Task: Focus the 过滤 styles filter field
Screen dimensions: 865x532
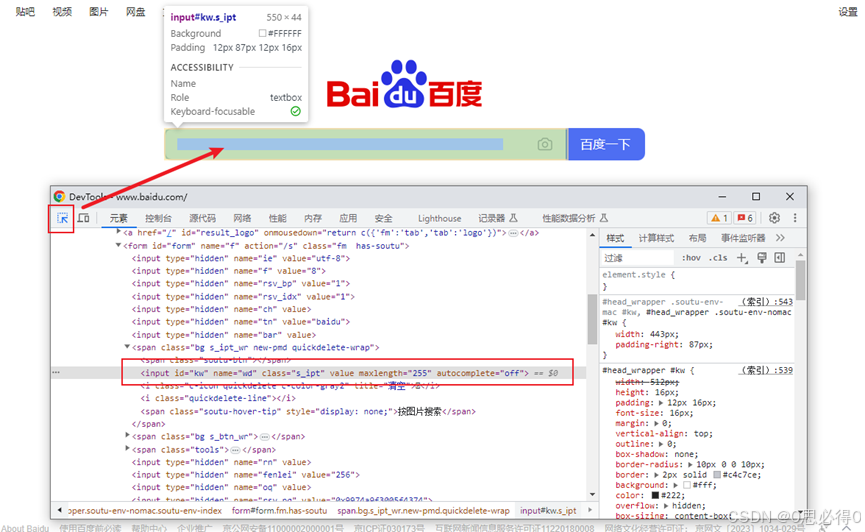Action: 637,258
